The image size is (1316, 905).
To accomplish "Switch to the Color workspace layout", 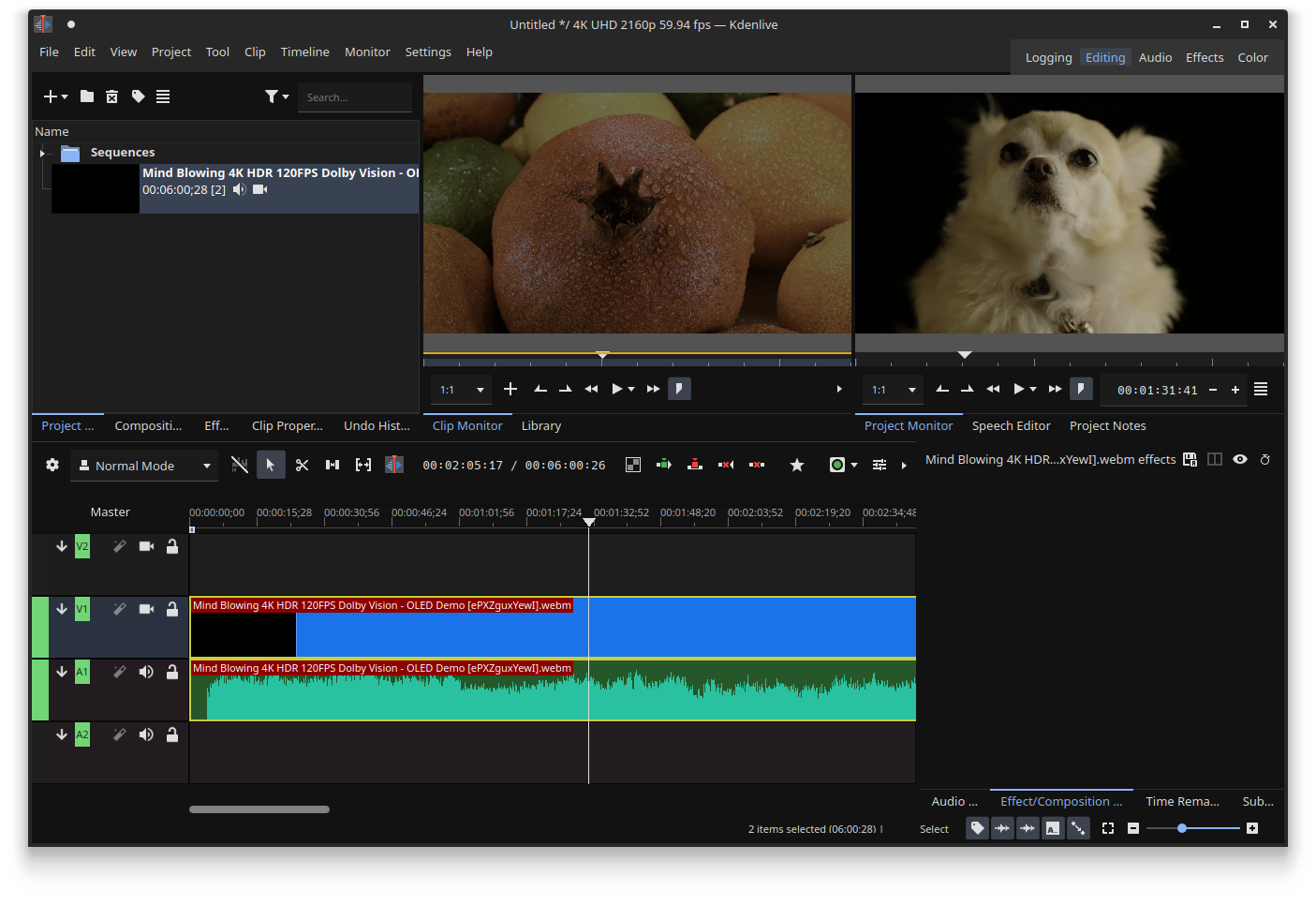I will [1252, 58].
